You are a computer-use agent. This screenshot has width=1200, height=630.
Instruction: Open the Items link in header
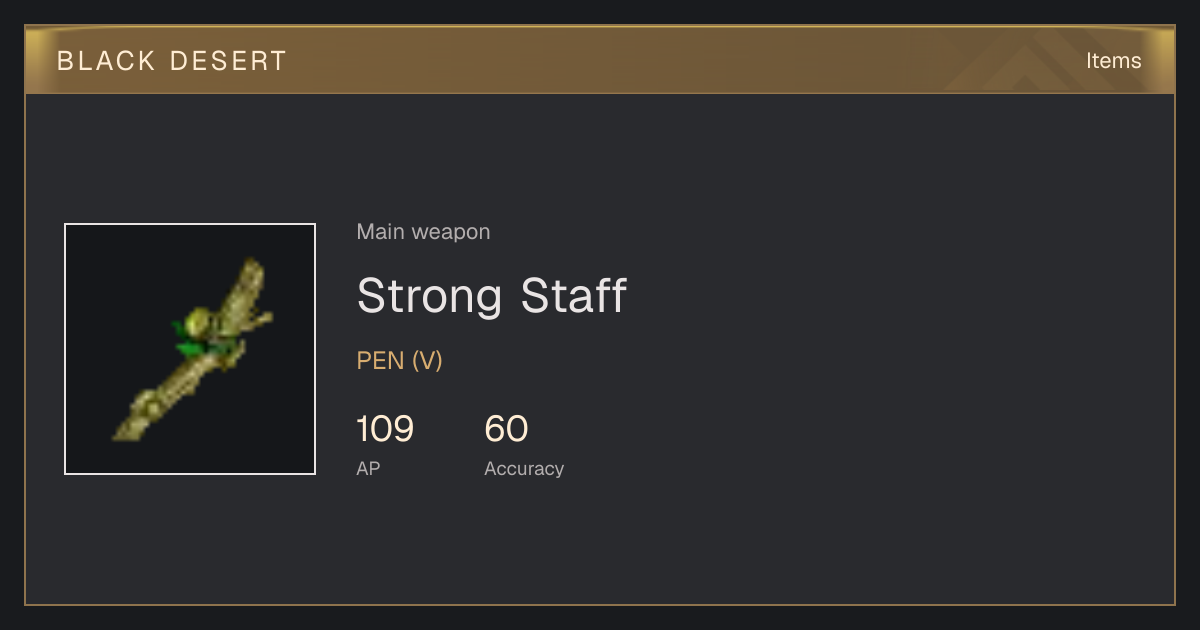click(x=1113, y=61)
